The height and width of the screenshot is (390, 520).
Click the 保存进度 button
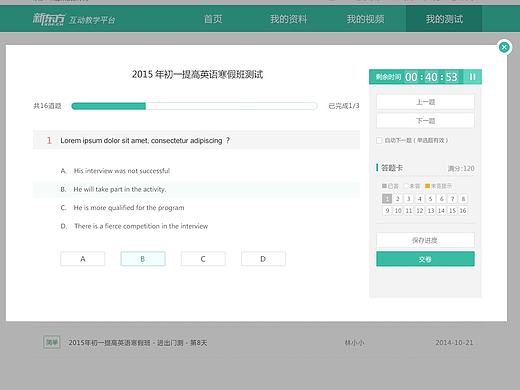click(425, 240)
